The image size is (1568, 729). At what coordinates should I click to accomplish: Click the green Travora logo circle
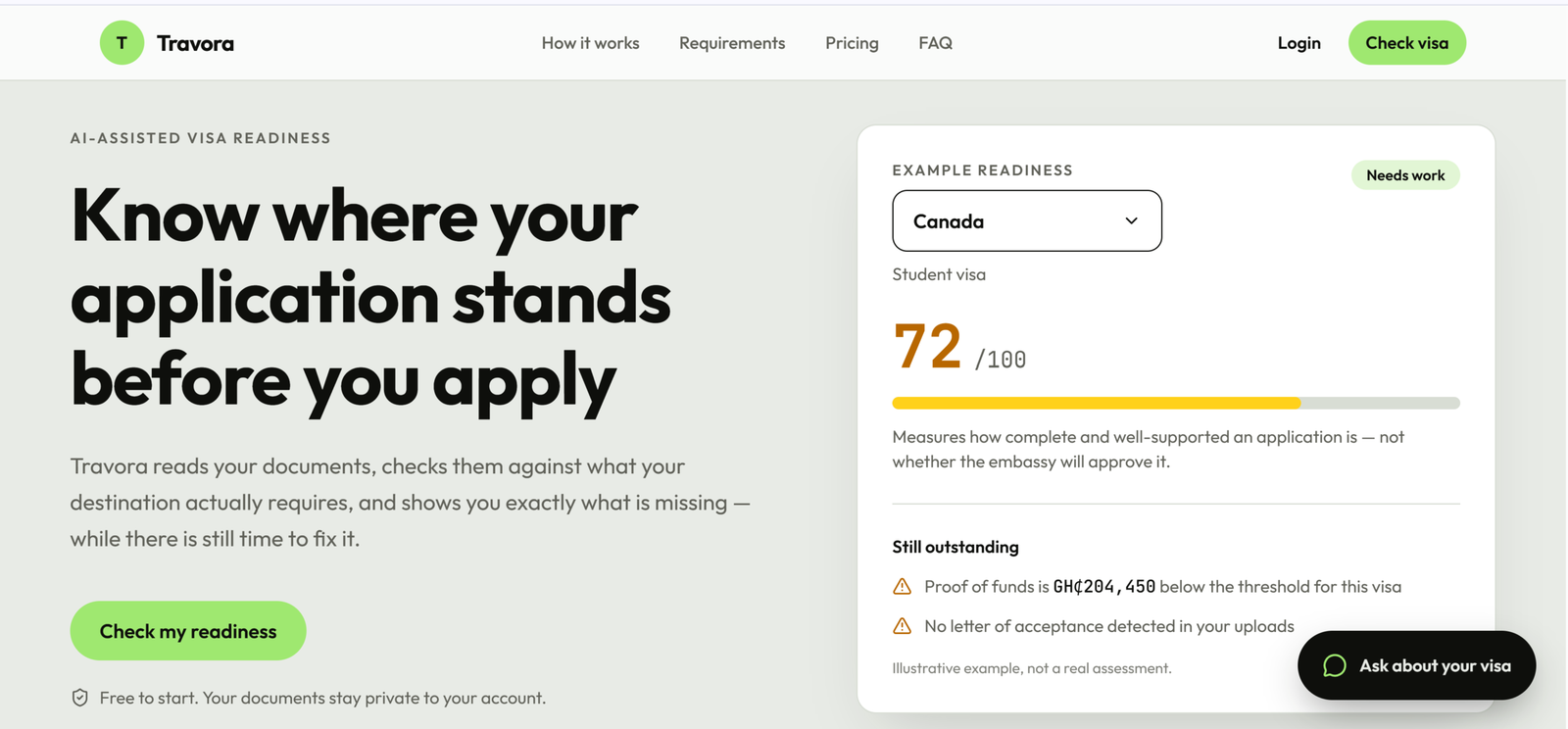pyautogui.click(x=122, y=43)
